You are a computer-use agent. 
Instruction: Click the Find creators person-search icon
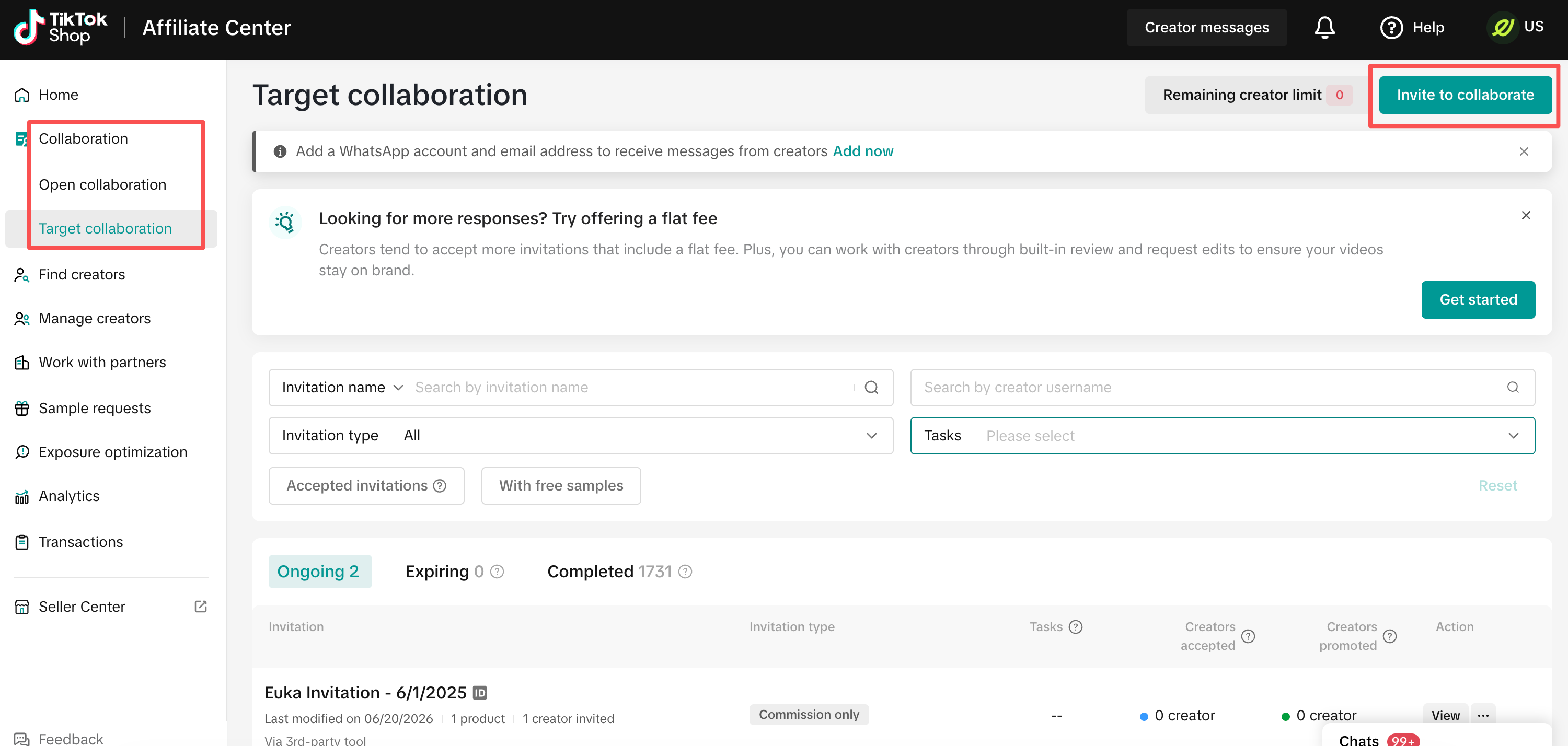[22, 274]
